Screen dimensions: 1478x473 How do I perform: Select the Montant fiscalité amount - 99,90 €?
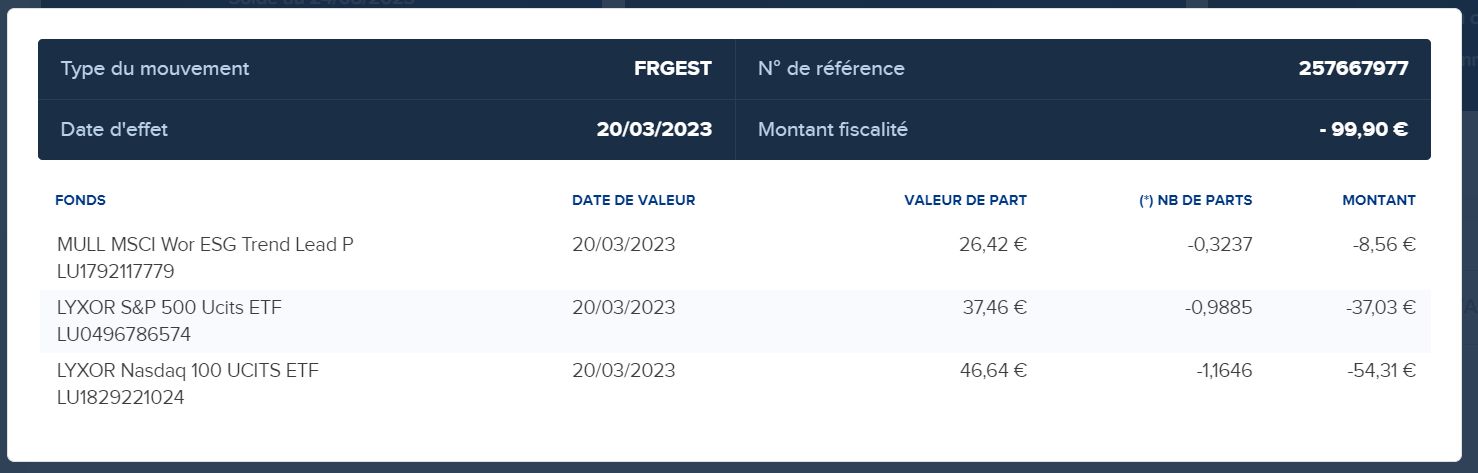(x=1364, y=129)
